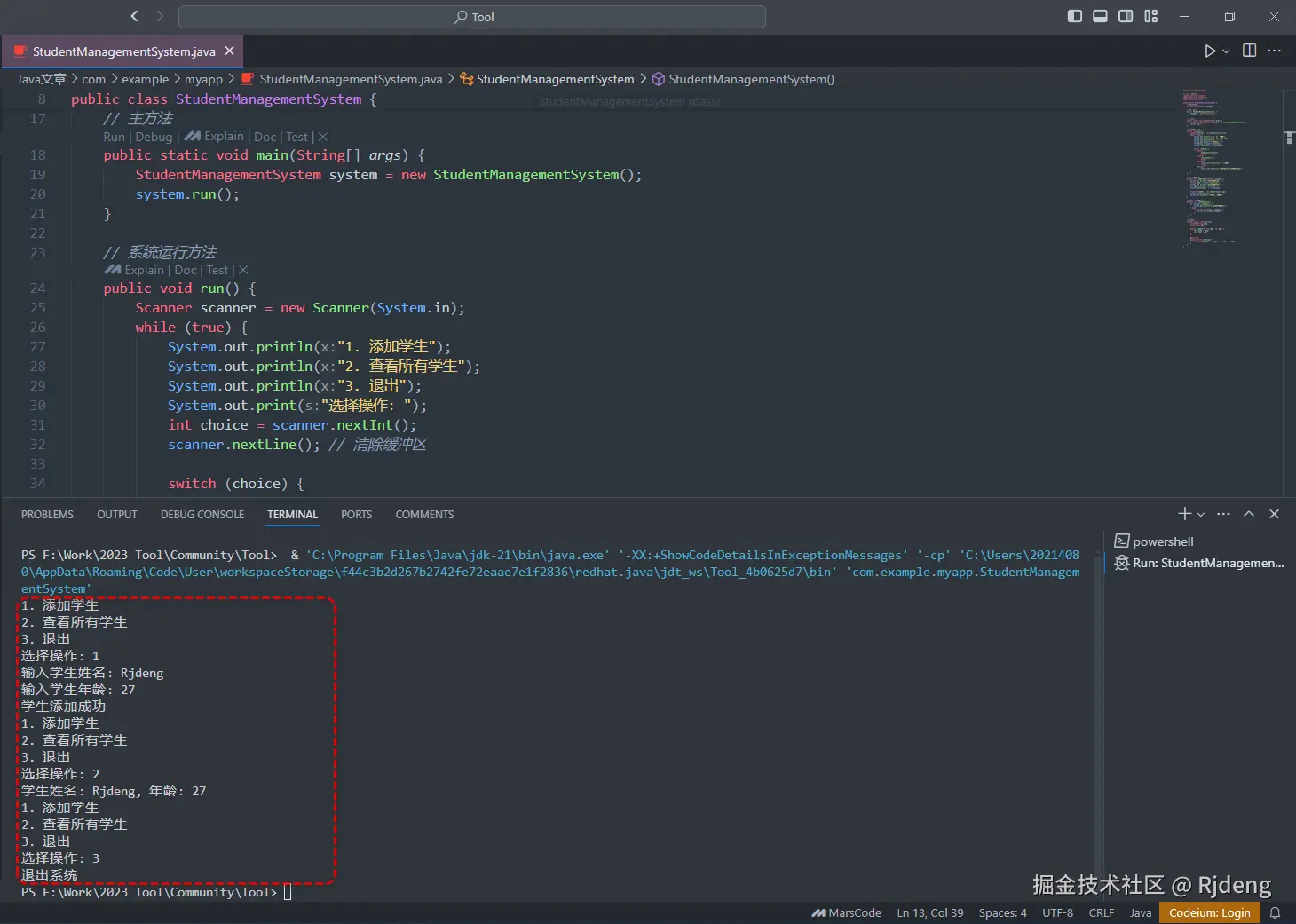Click the Explain code lens above main
Image resolution: width=1296 pixels, height=924 pixels.
pos(214,137)
